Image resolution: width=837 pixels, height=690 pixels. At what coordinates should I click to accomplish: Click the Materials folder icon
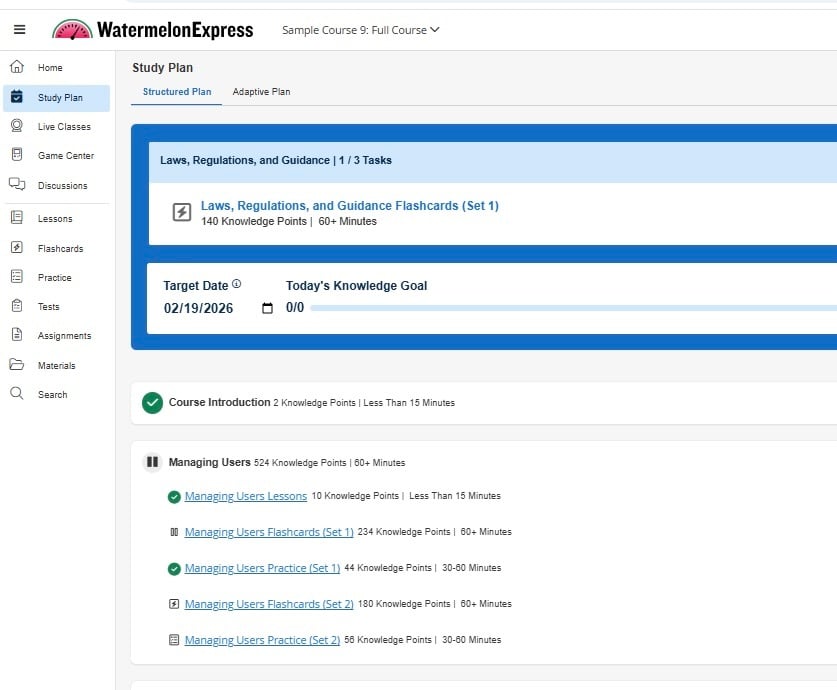pyautogui.click(x=17, y=365)
